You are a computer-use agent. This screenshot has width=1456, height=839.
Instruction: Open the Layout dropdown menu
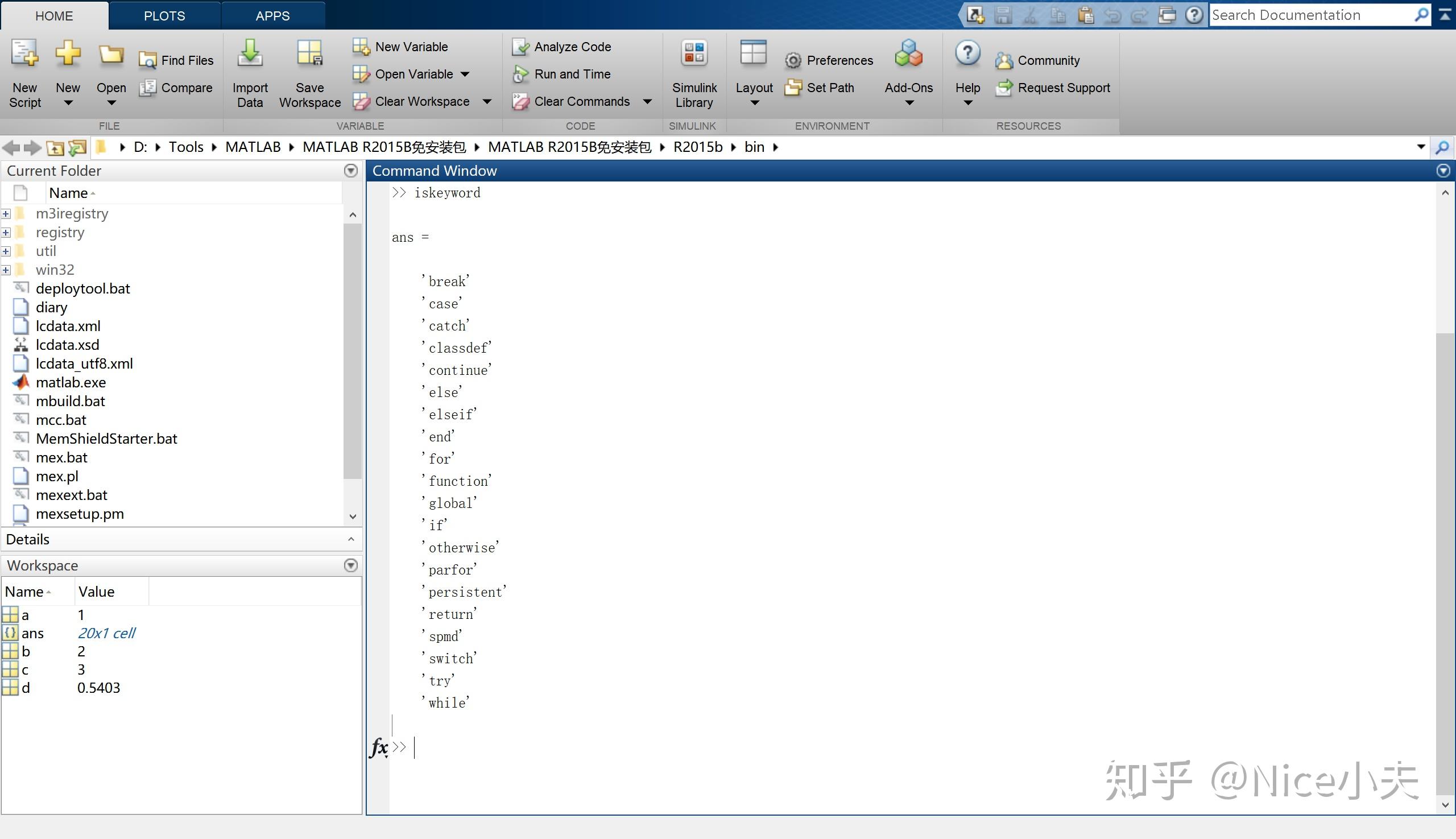(x=754, y=103)
